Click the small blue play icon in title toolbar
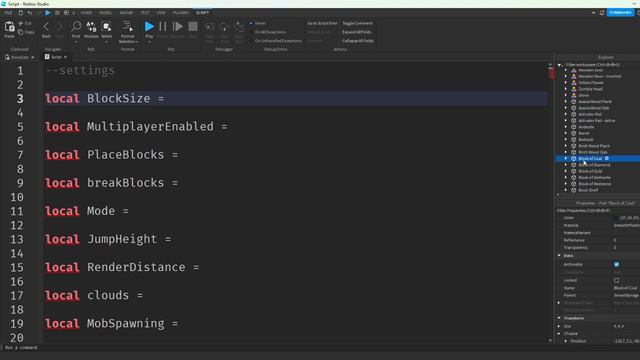Viewport: 640px width, 360px height. point(48,13)
